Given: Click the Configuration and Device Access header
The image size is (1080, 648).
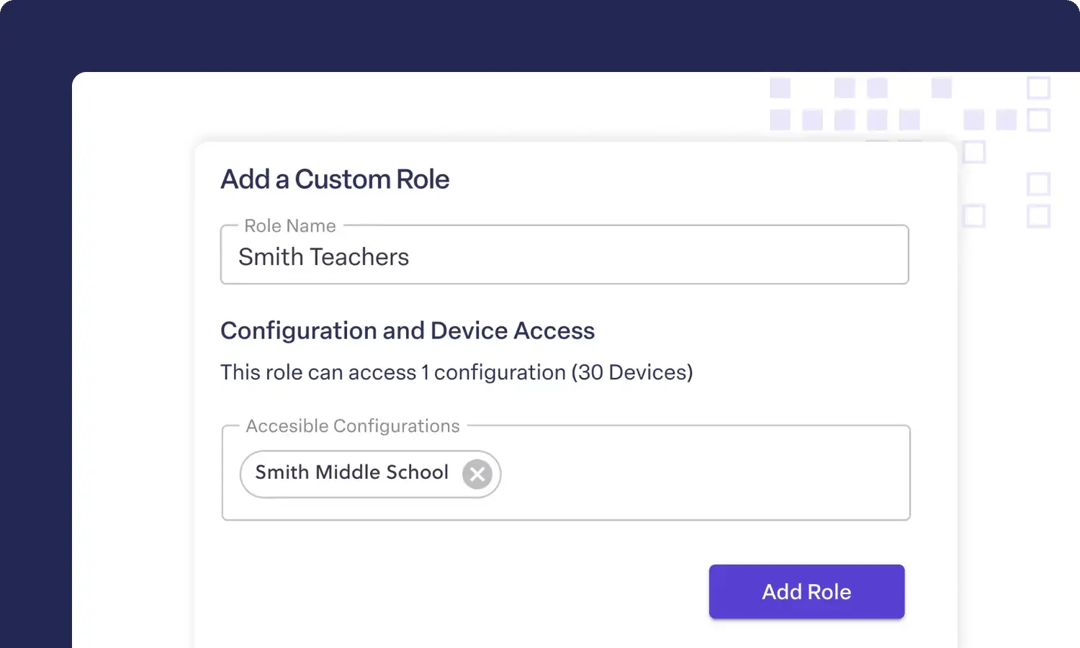Looking at the screenshot, I should pos(407,330).
